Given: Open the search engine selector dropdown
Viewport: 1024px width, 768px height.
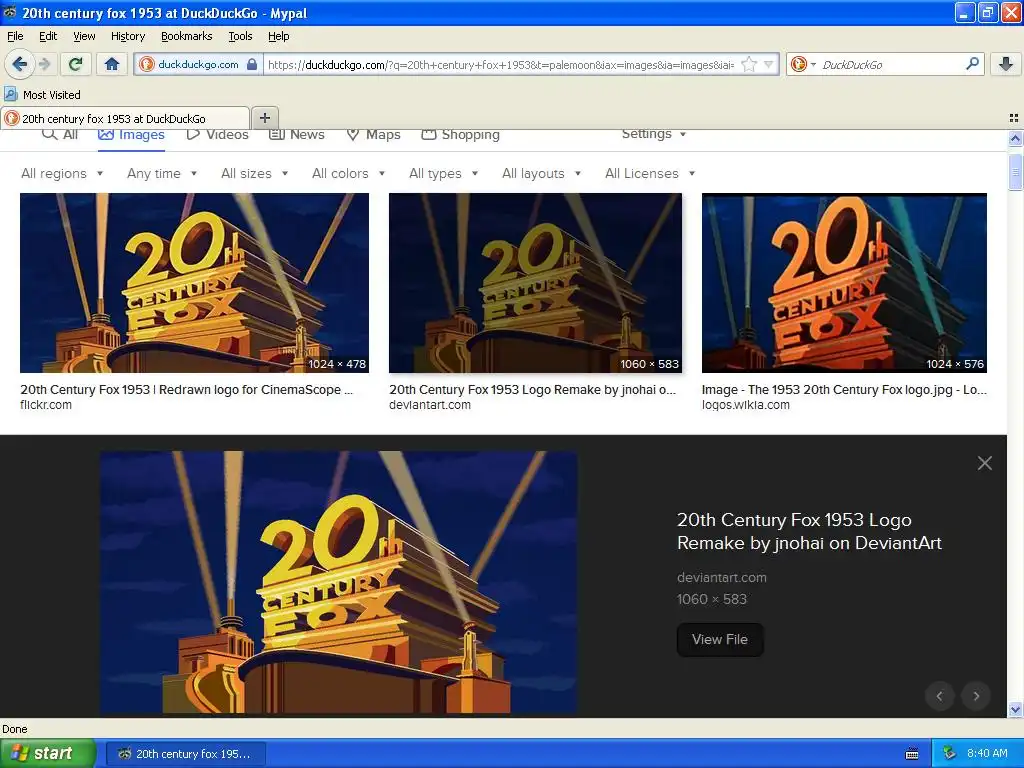Looking at the screenshot, I should (x=803, y=64).
